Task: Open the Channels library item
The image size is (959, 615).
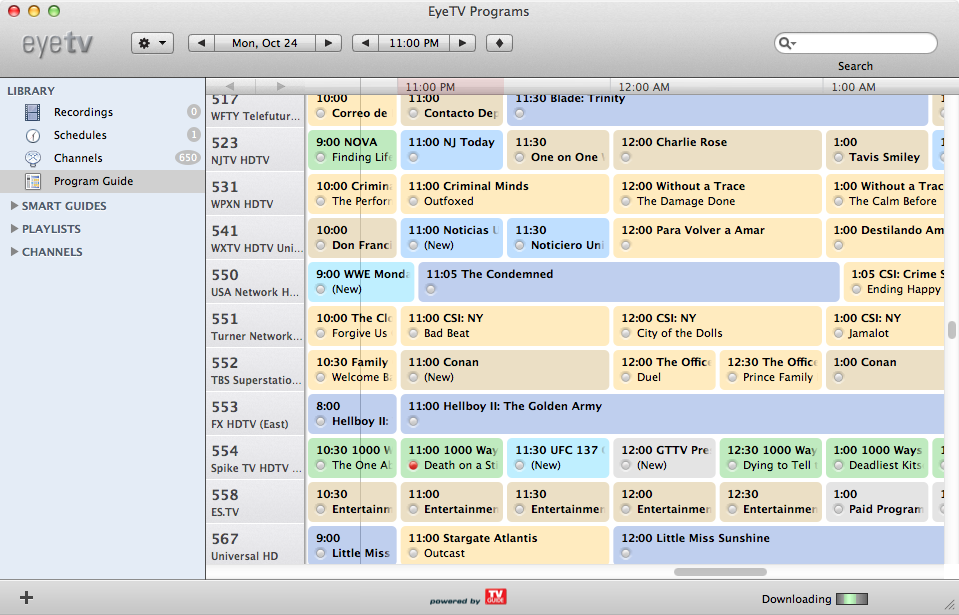Action: coord(78,158)
